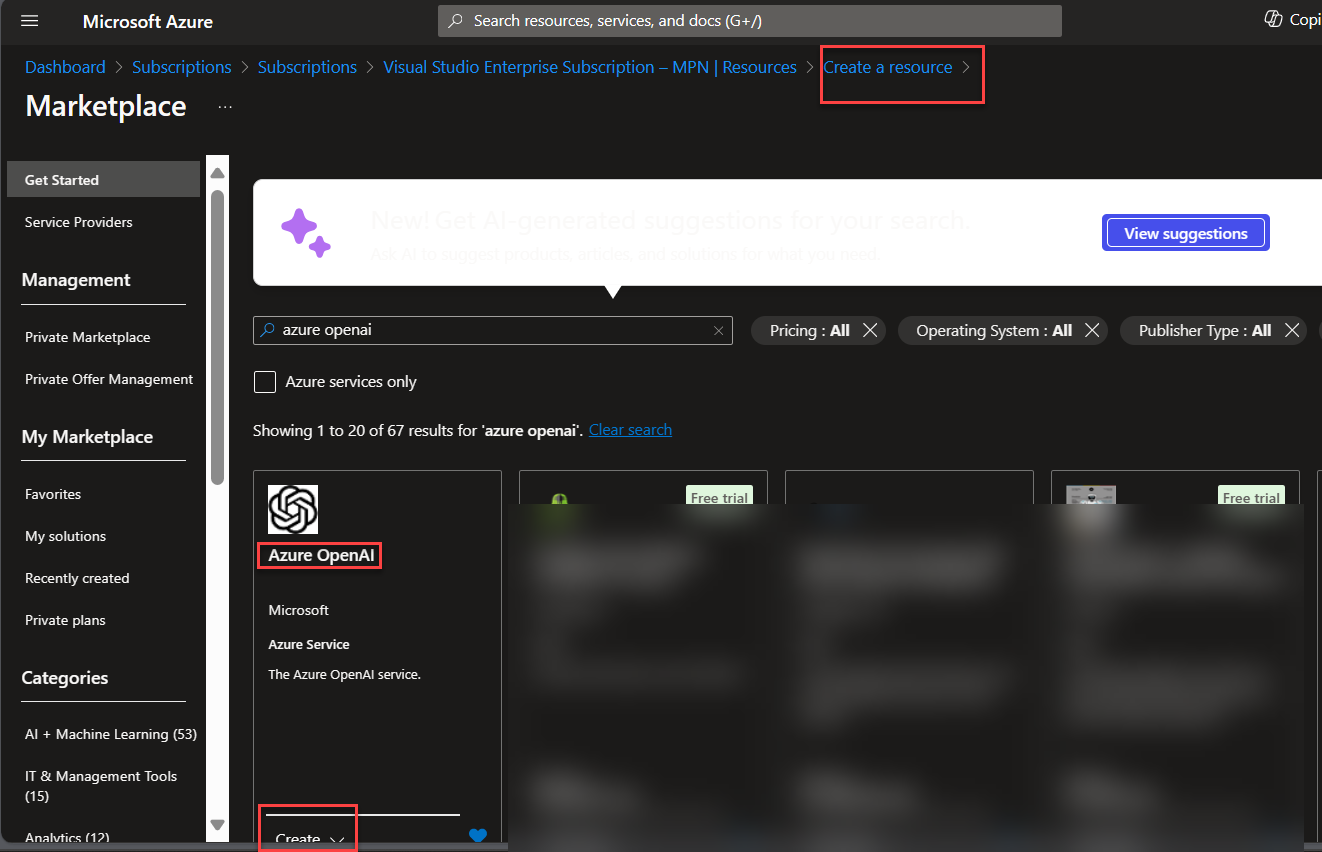Click the marketplace search box with azure openai

coord(493,330)
